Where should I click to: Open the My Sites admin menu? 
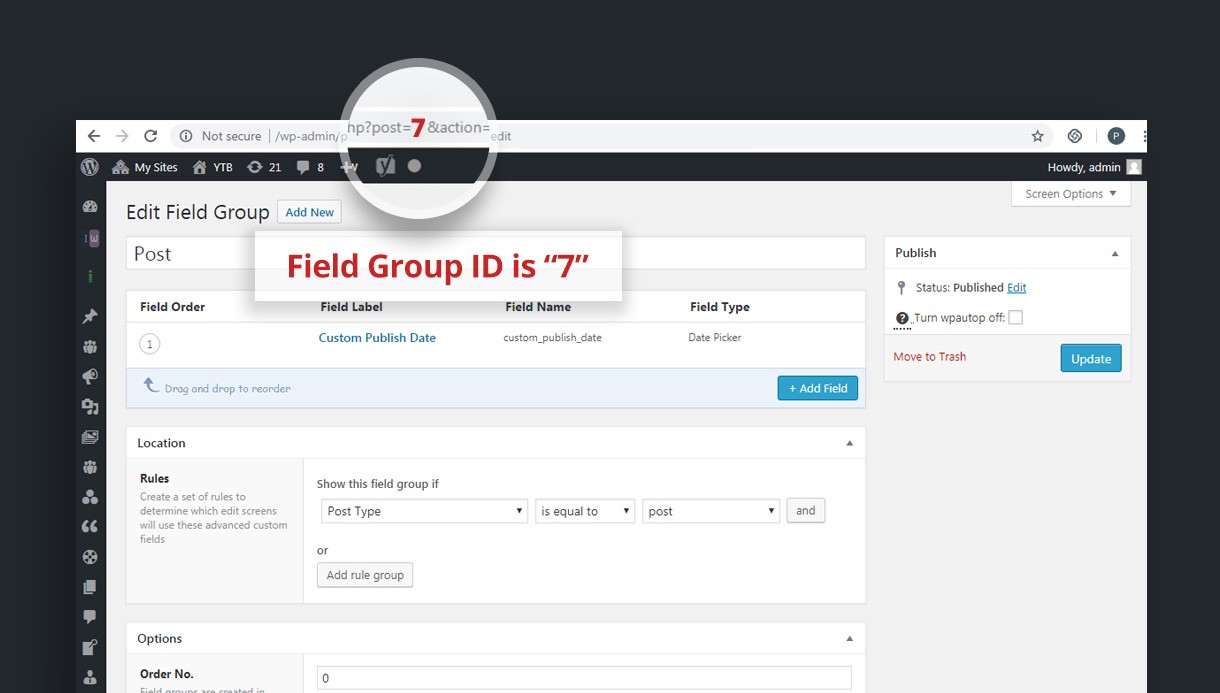tap(146, 167)
